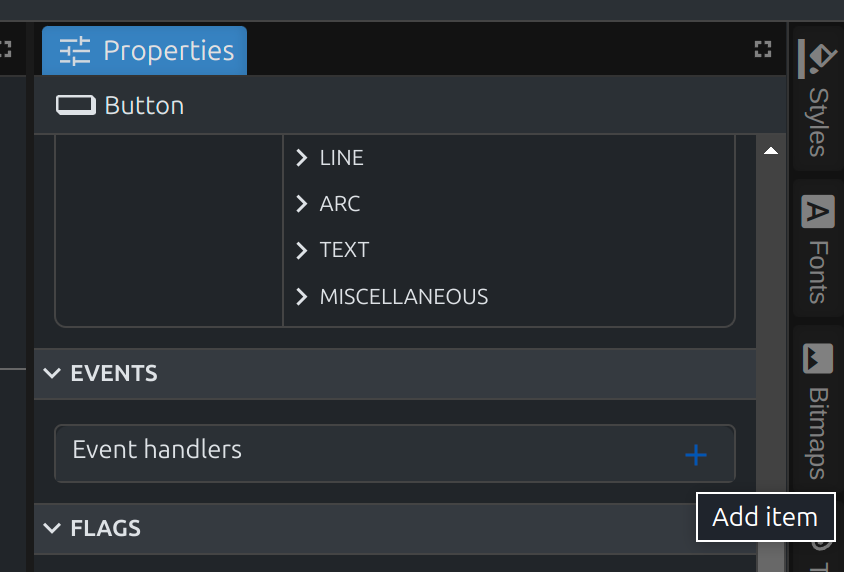Expand the ARC style group
Screen dimensions: 844x572
click(302, 204)
